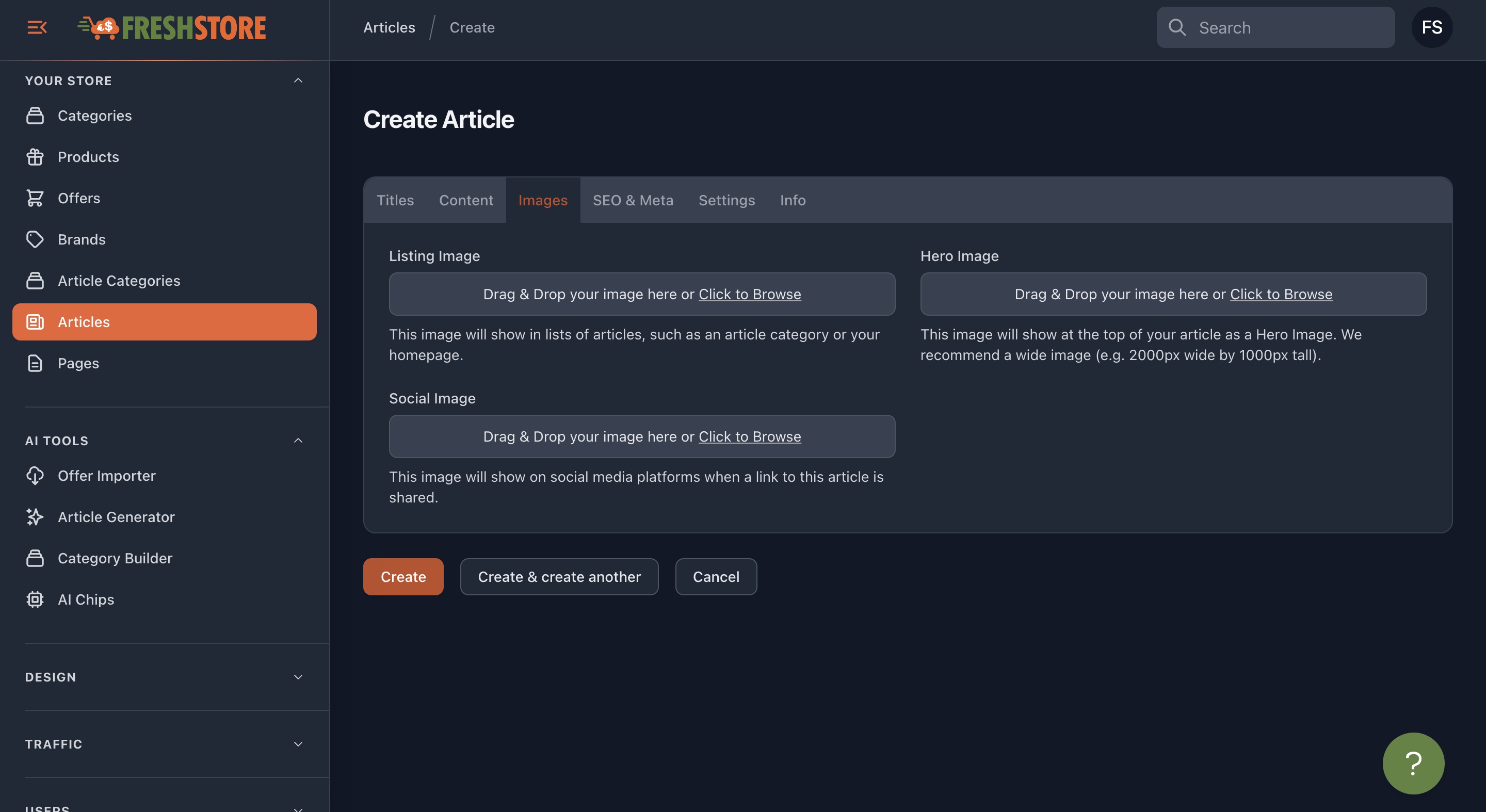
Task: Click the search magnifier icon
Action: (x=1177, y=27)
